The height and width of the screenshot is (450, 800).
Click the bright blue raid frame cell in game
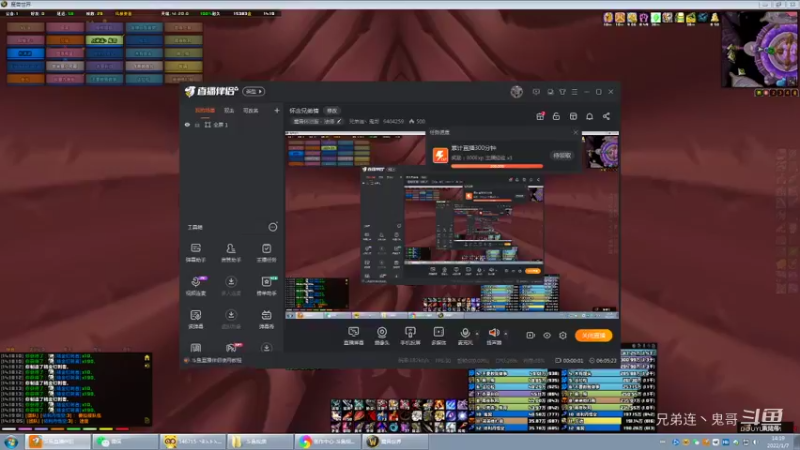tap(25, 53)
